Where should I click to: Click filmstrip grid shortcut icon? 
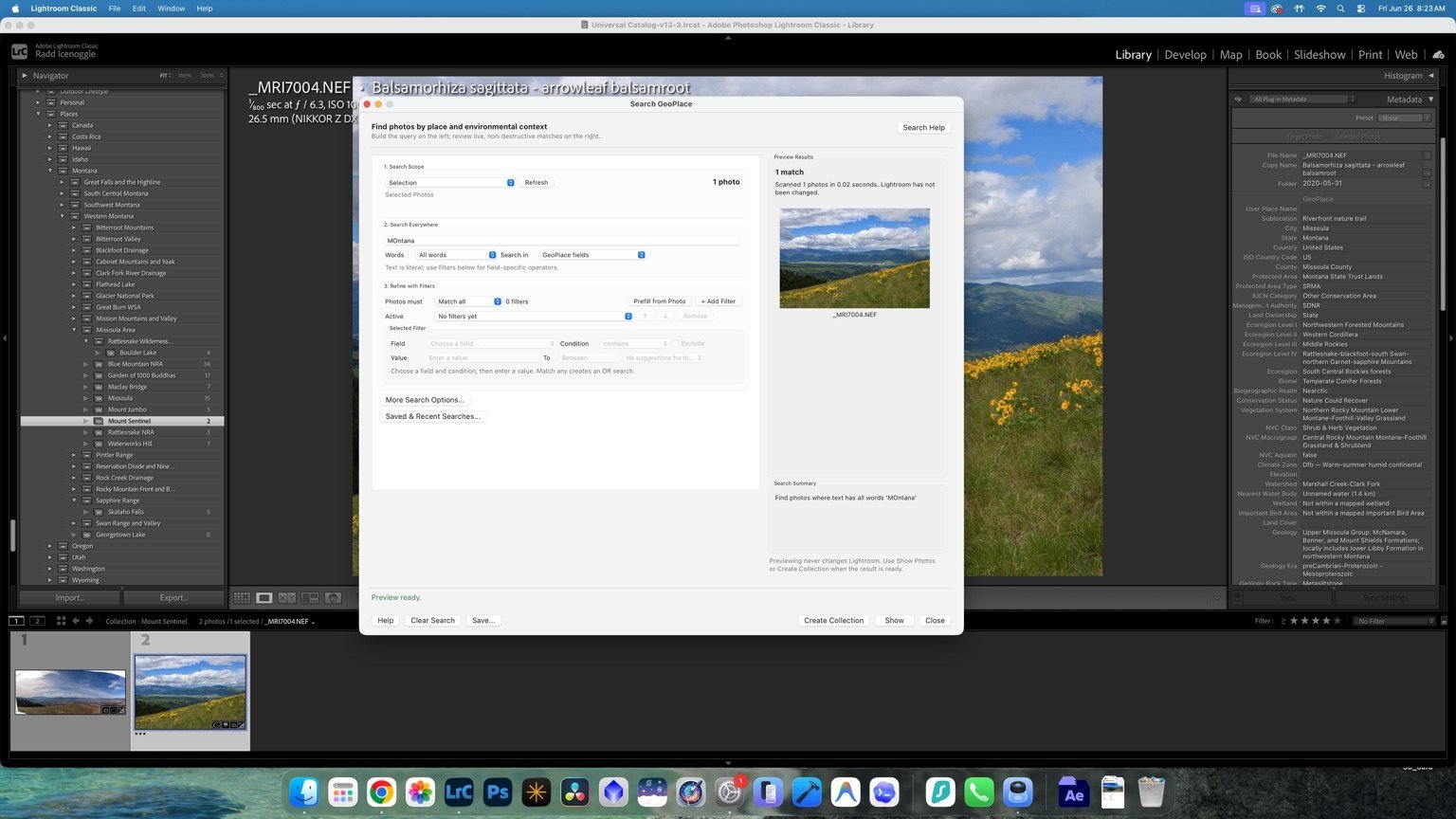(x=61, y=621)
